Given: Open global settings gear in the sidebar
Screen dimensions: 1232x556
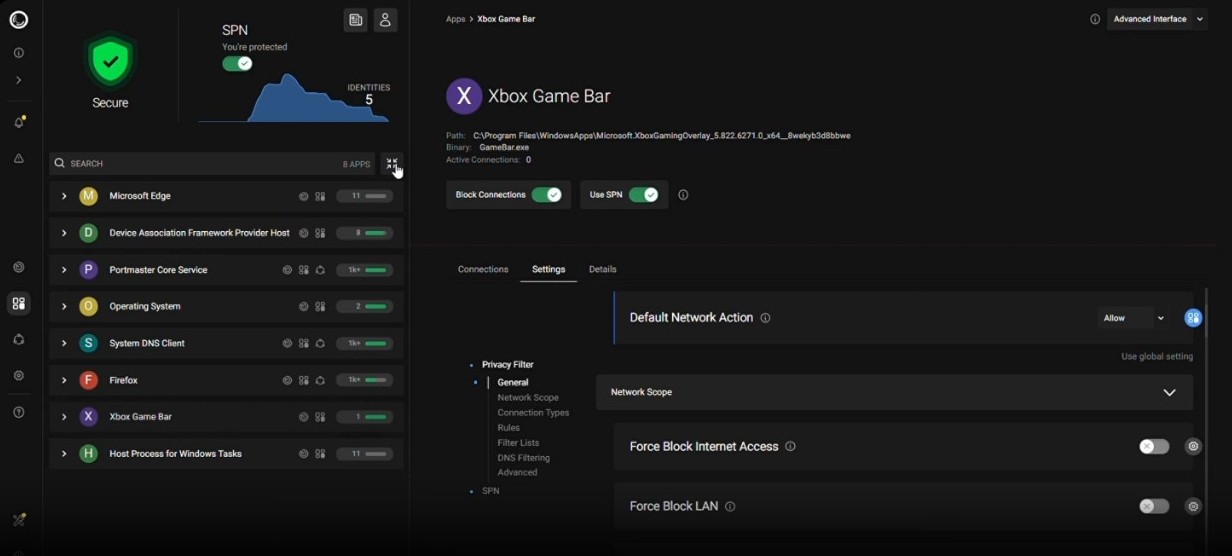Looking at the screenshot, I should [18, 376].
